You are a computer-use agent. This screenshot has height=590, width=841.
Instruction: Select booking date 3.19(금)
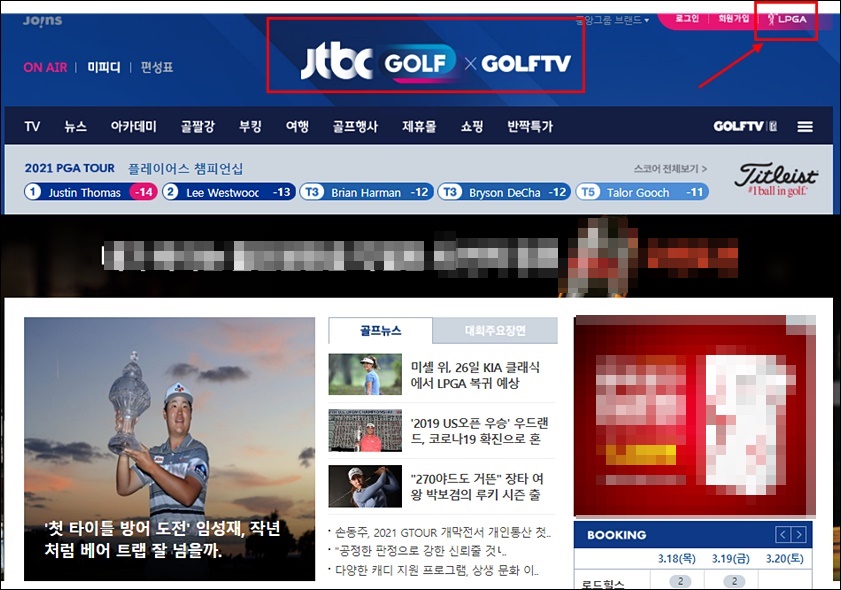pyautogui.click(x=731, y=559)
